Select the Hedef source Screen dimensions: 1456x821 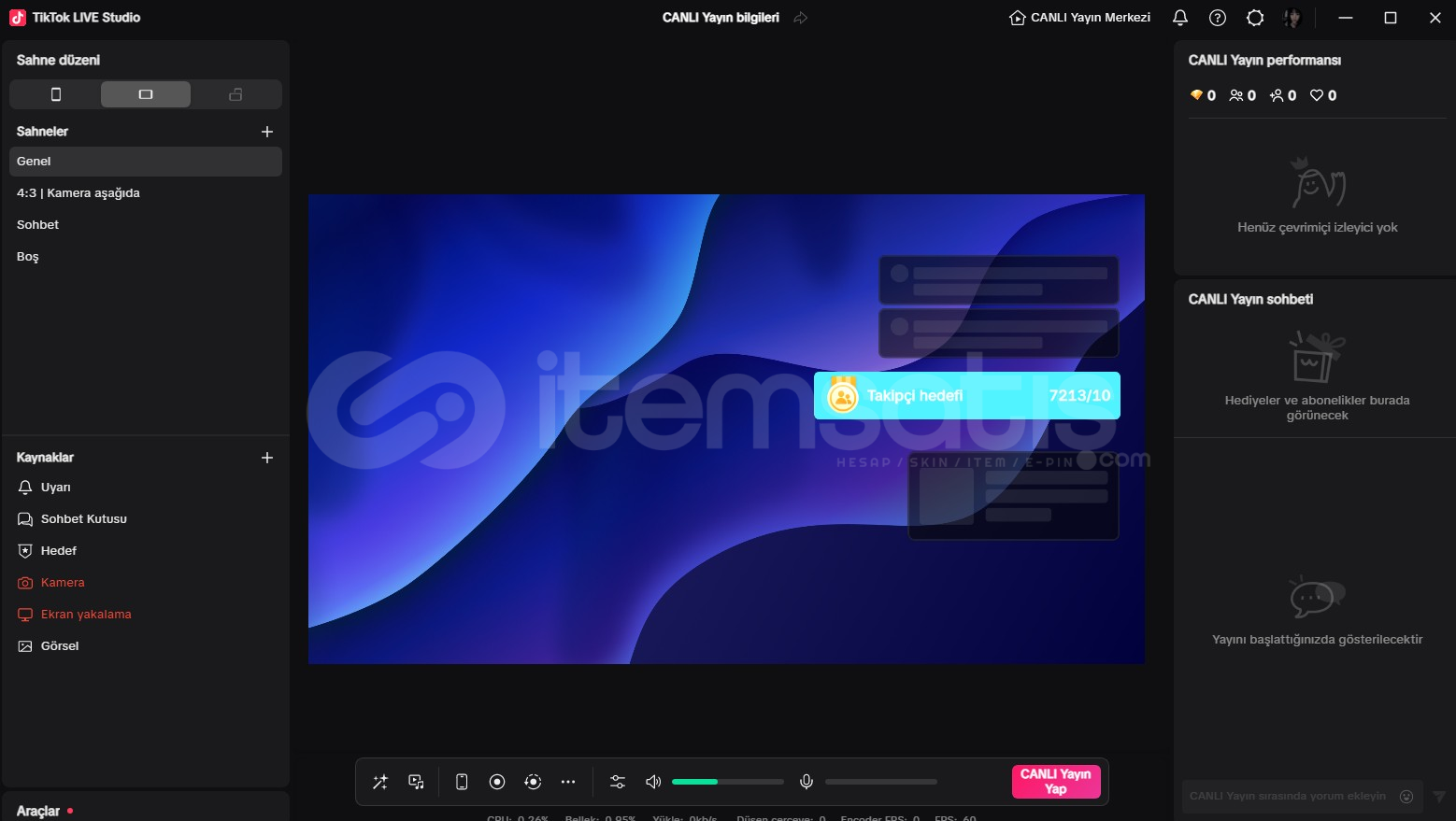146,551
